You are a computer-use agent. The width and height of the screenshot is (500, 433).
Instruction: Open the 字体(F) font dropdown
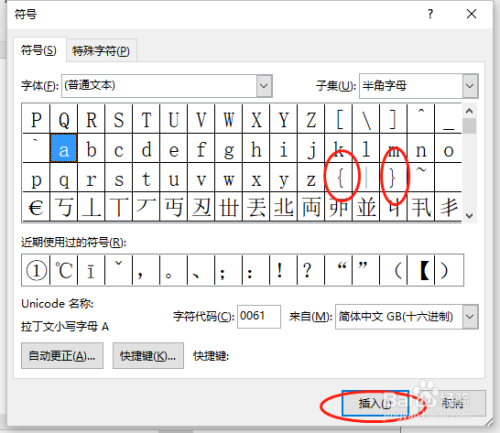(264, 86)
